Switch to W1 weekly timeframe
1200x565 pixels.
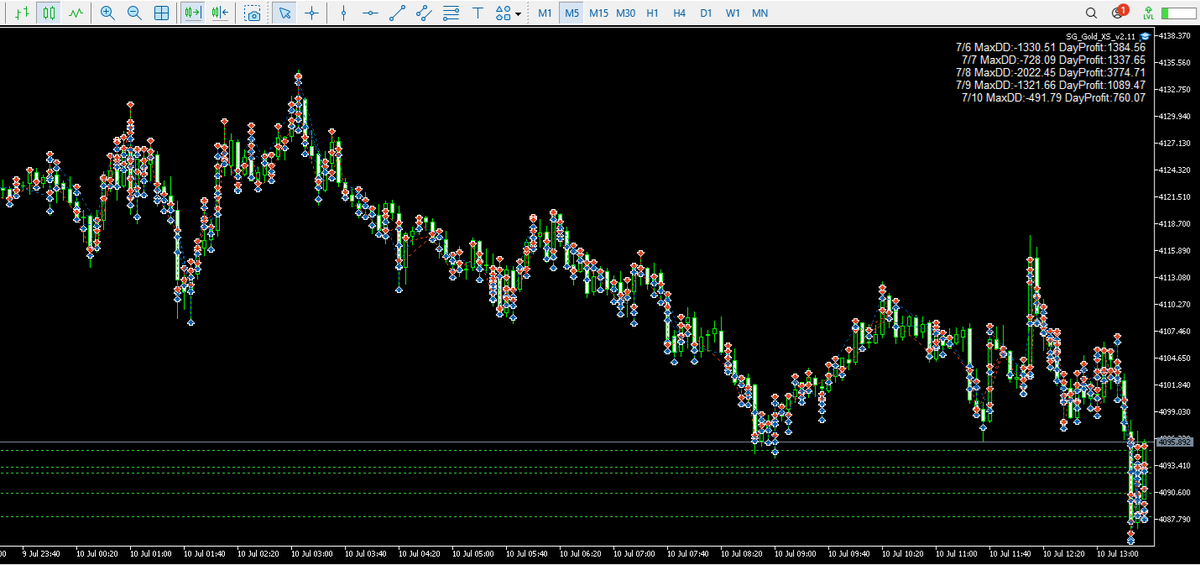(733, 13)
